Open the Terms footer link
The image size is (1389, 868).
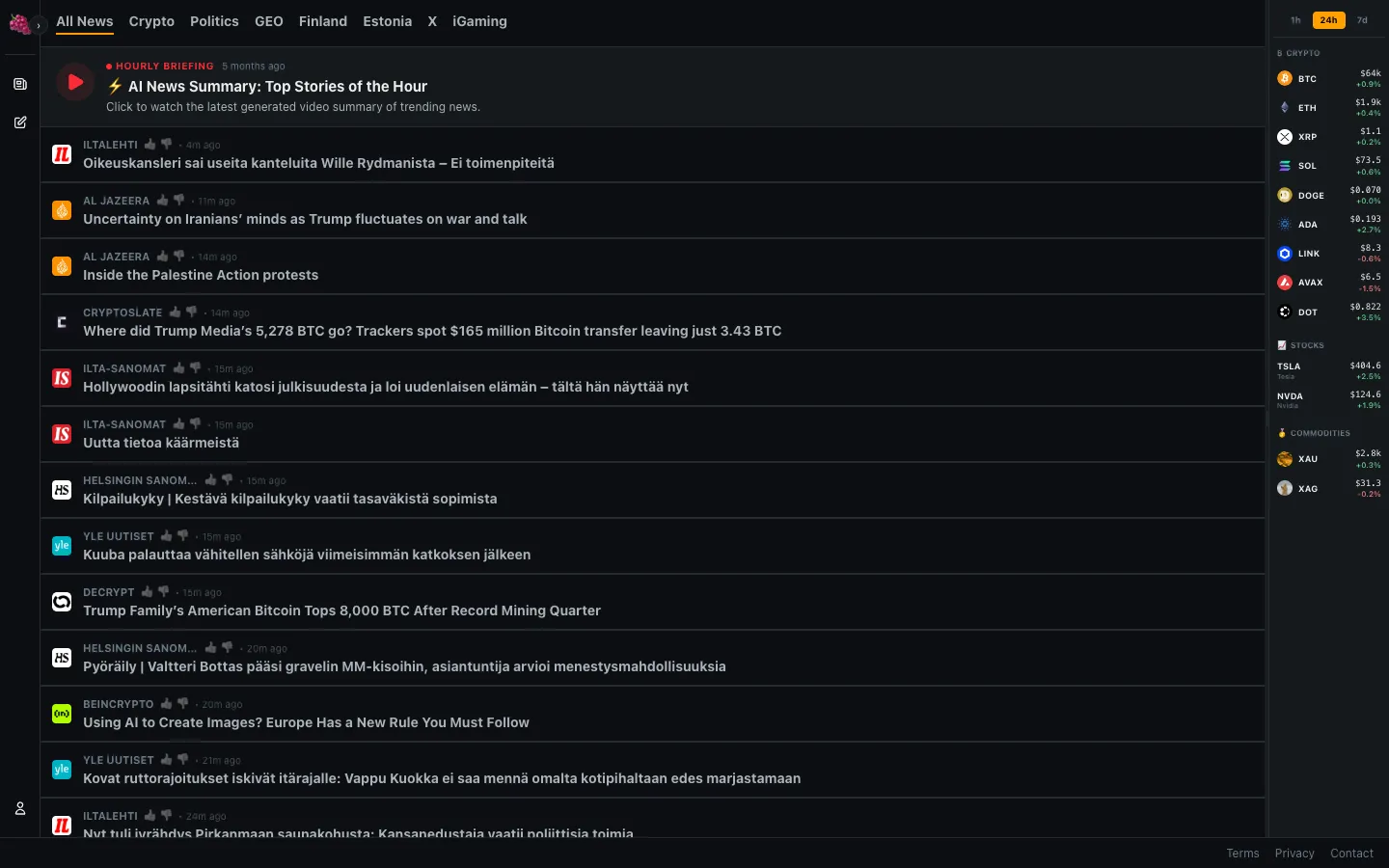pos(1242,854)
